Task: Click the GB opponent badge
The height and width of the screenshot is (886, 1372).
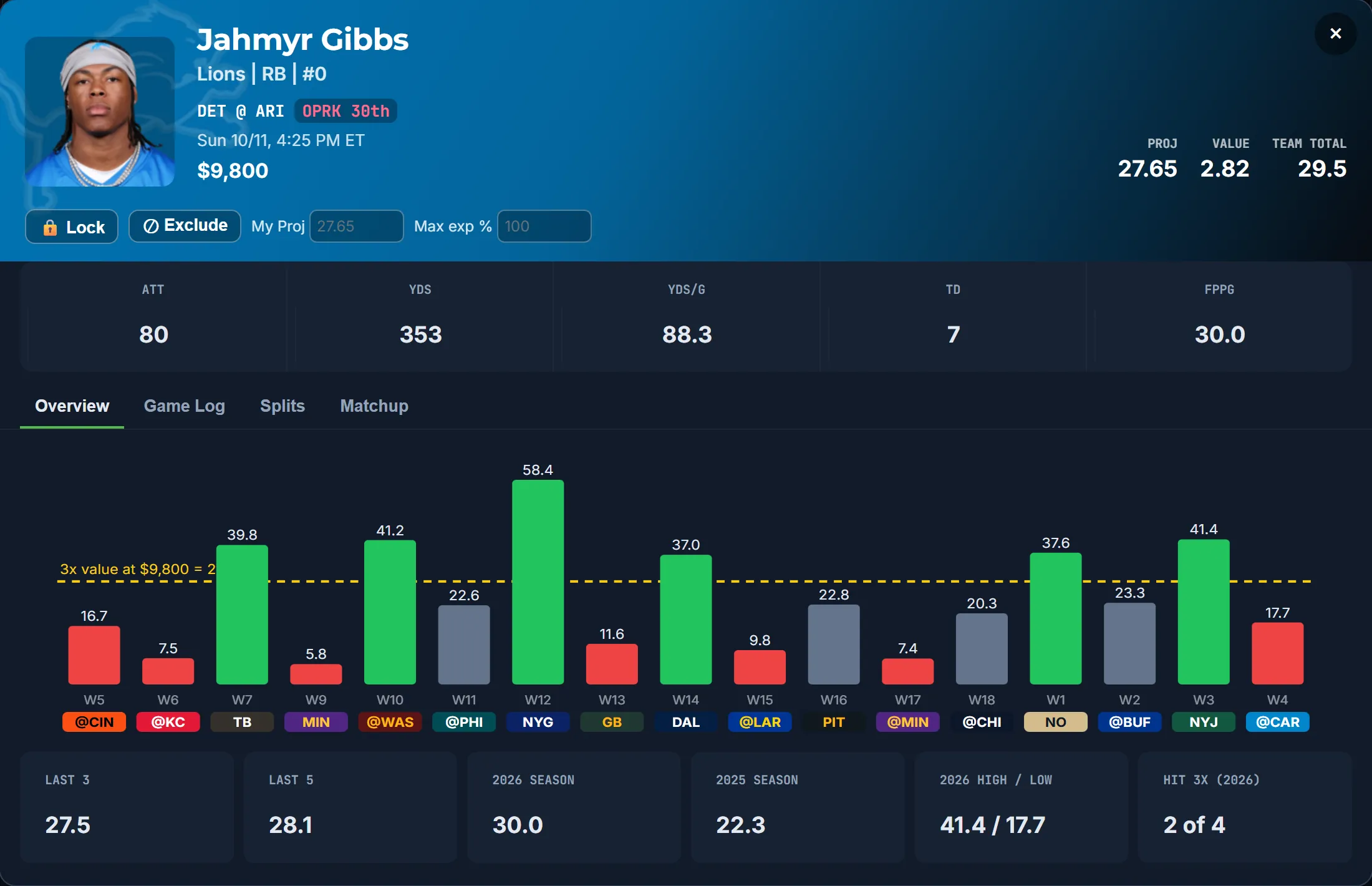Action: click(612, 722)
